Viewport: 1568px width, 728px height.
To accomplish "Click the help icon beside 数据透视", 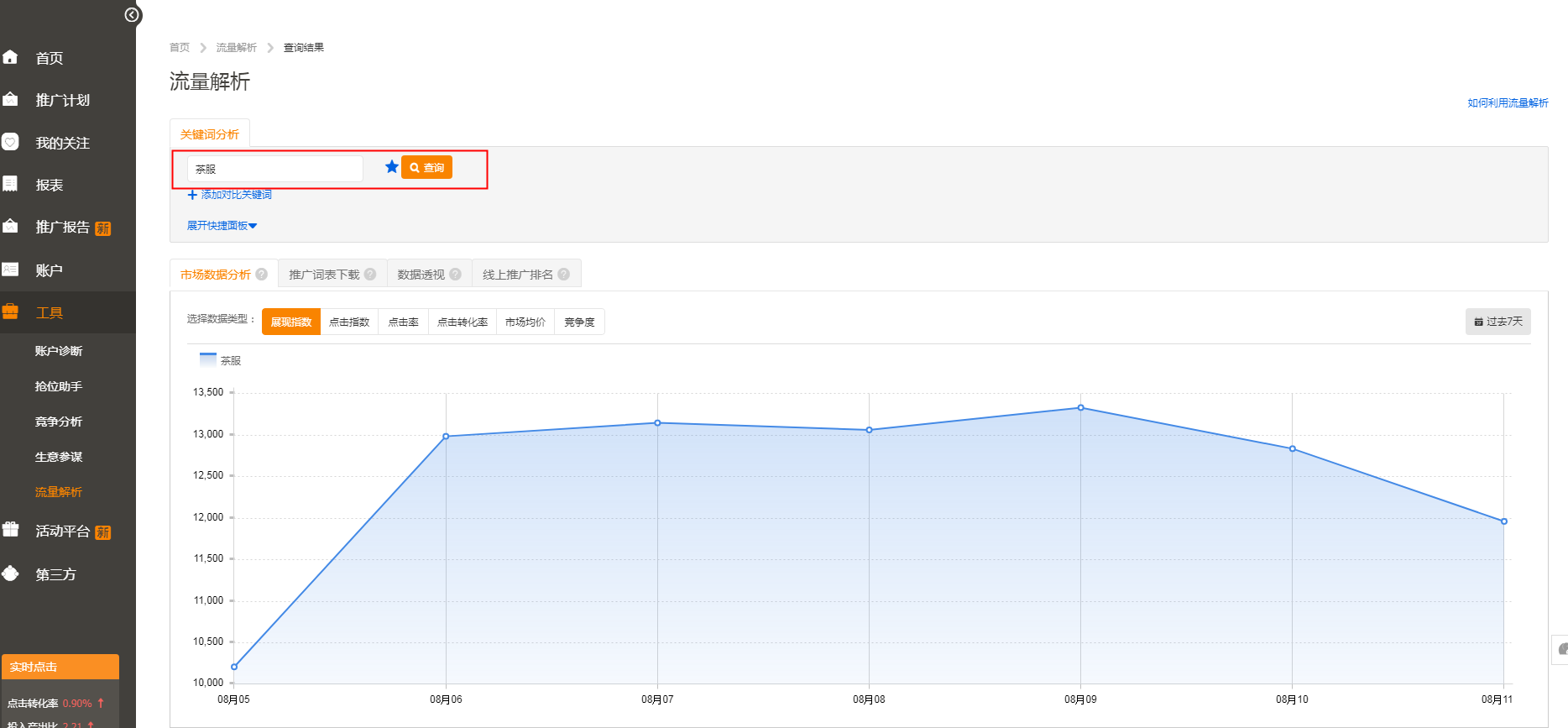I will coord(456,275).
